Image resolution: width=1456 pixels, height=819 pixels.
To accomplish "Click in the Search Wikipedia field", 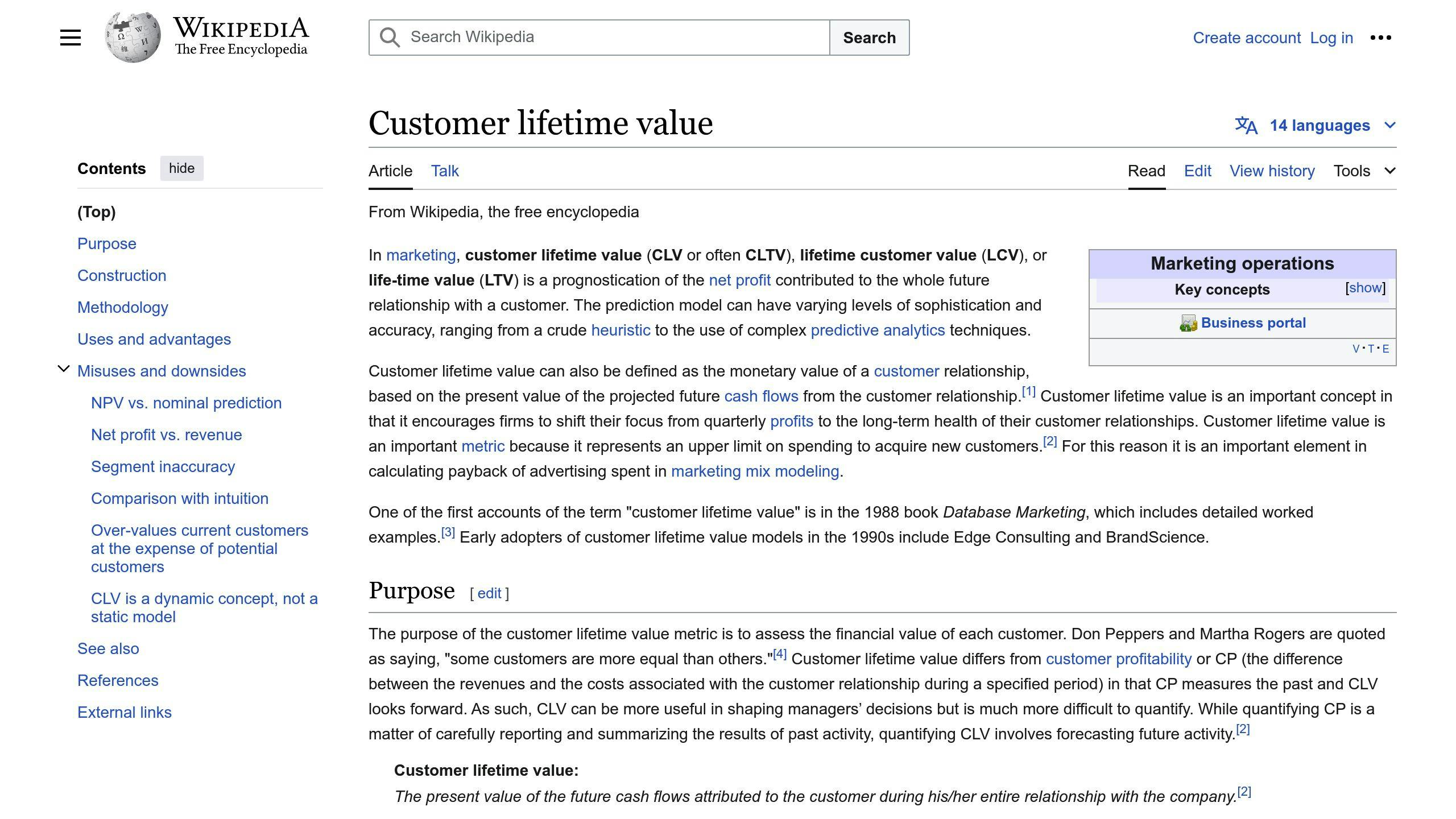I will coord(614,38).
